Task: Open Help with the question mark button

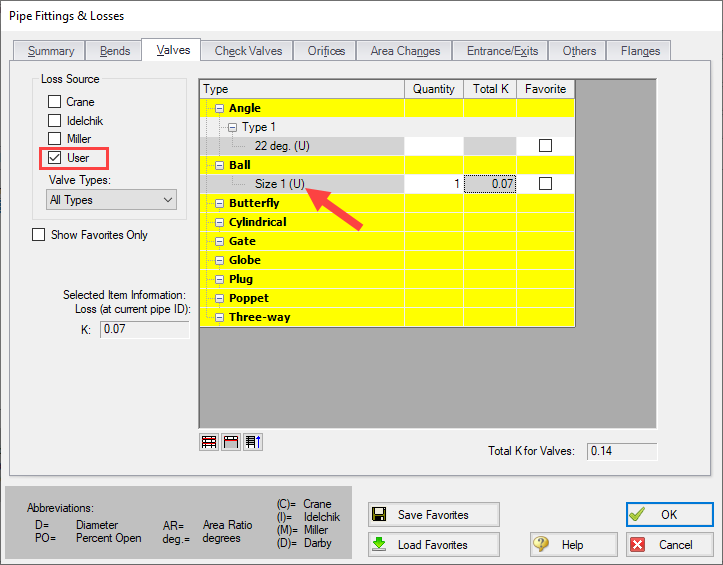Action: (x=573, y=545)
